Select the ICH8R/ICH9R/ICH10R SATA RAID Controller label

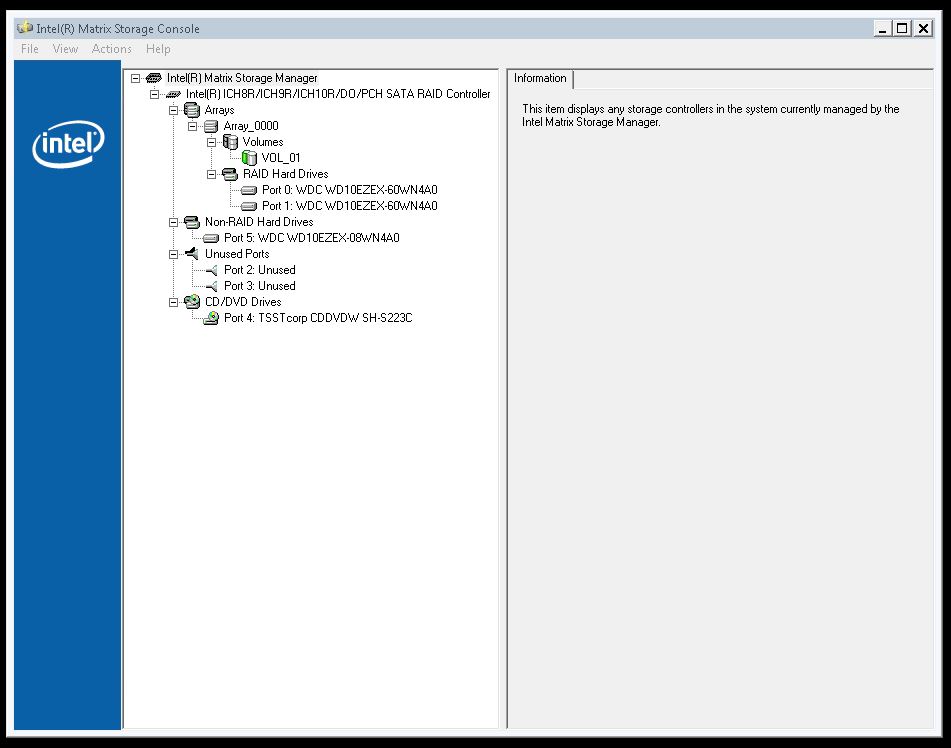338,94
